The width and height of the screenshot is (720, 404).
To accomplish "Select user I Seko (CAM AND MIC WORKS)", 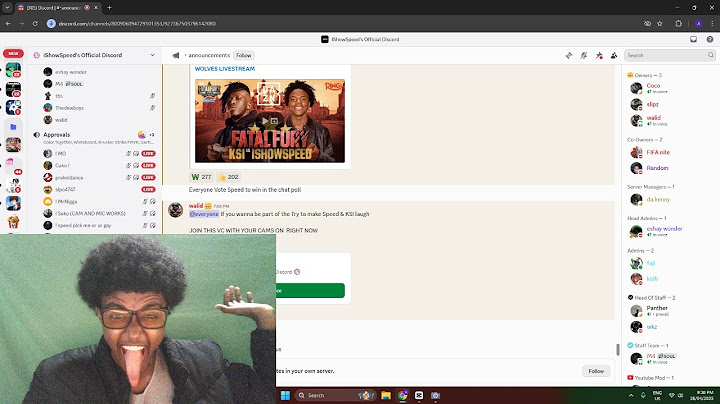I will 90,213.
